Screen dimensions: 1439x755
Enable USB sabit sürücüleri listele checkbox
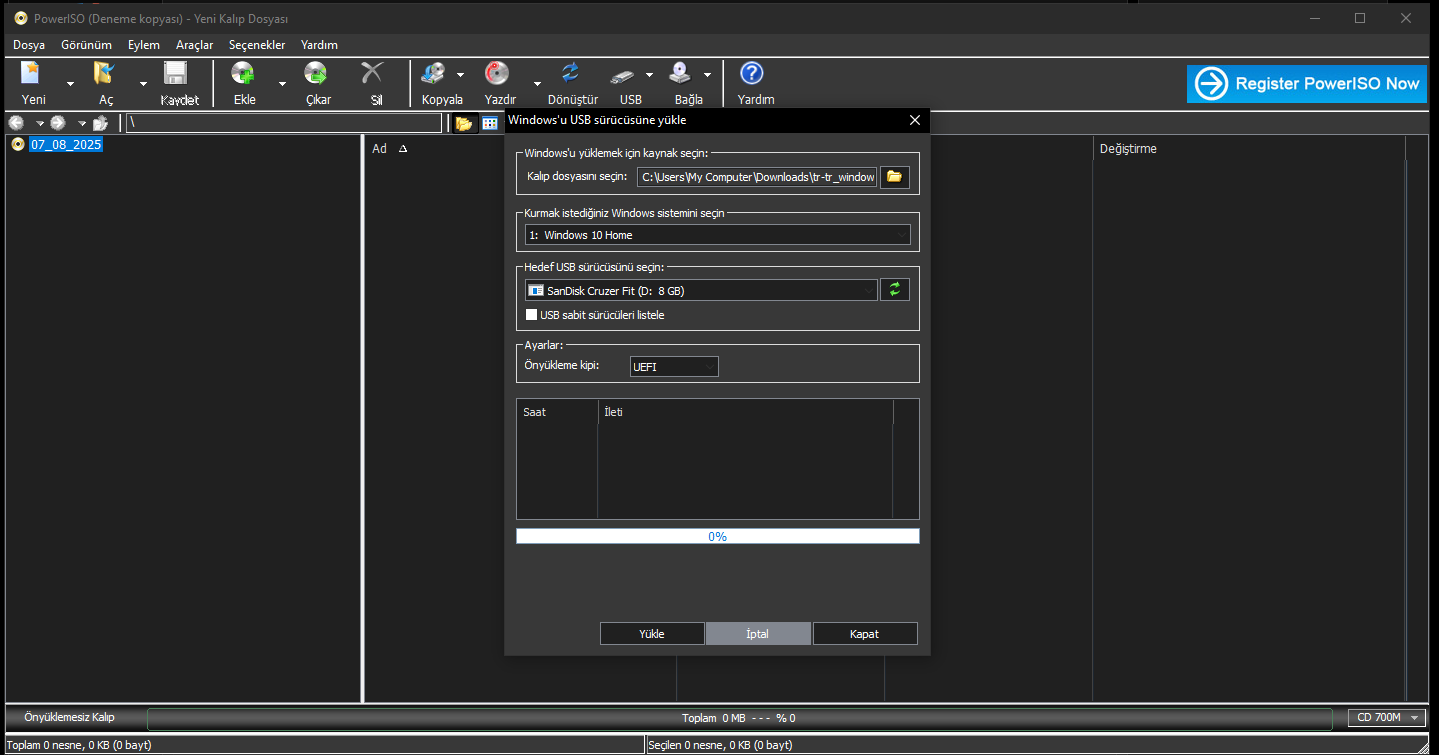click(x=532, y=315)
